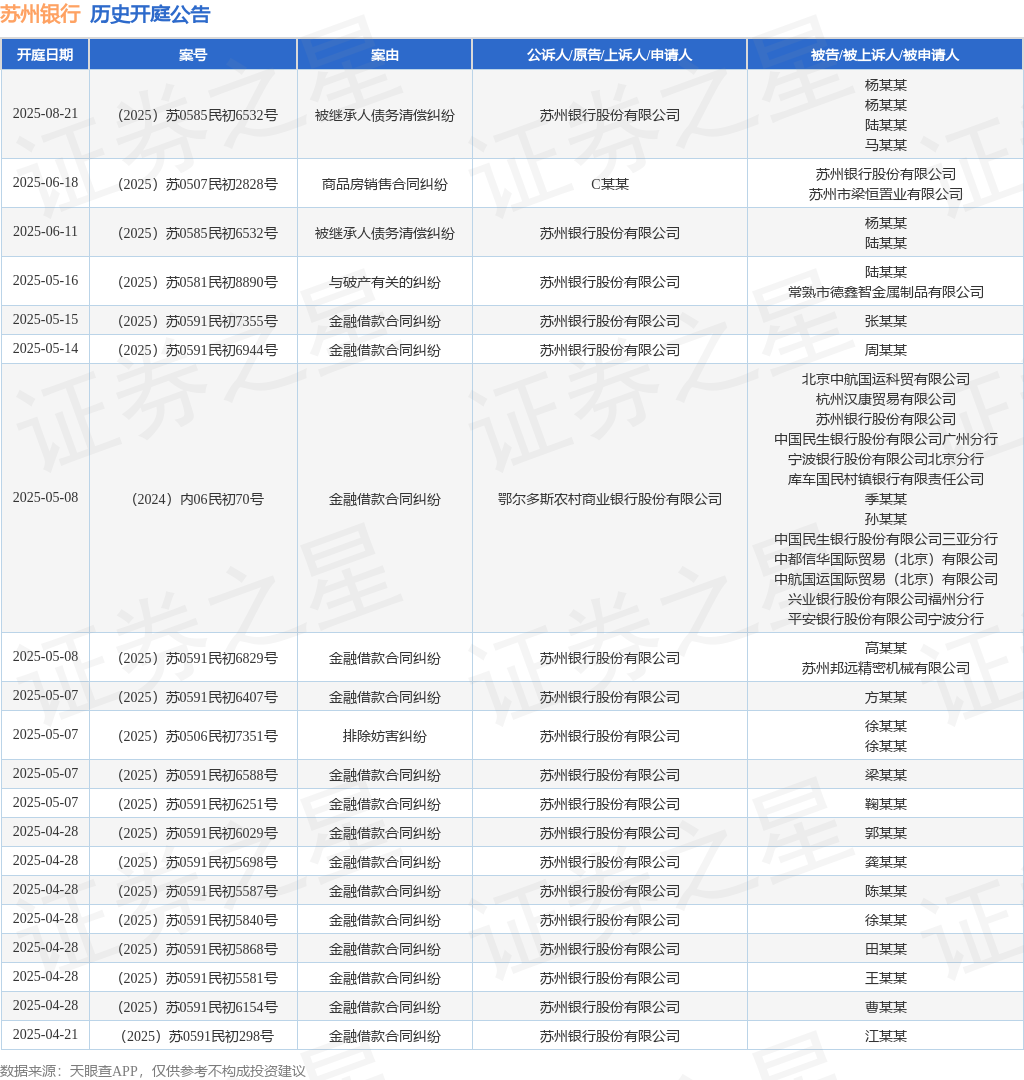Click case number 苏0581民初8890号

(198, 282)
